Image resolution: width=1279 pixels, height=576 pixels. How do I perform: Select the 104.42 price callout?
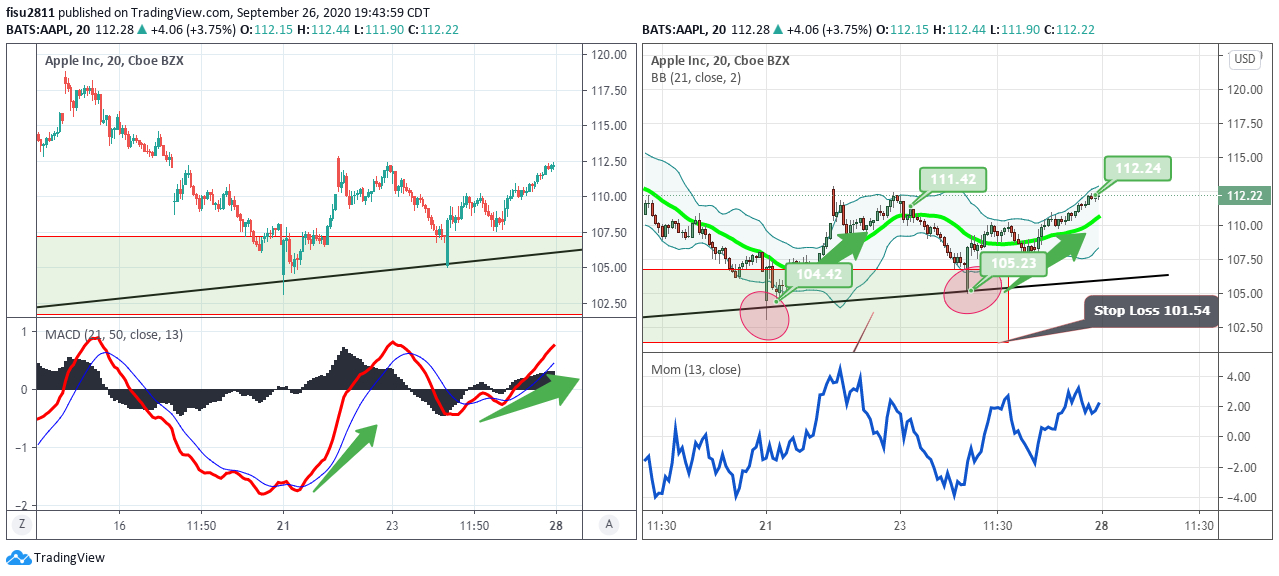(818, 272)
